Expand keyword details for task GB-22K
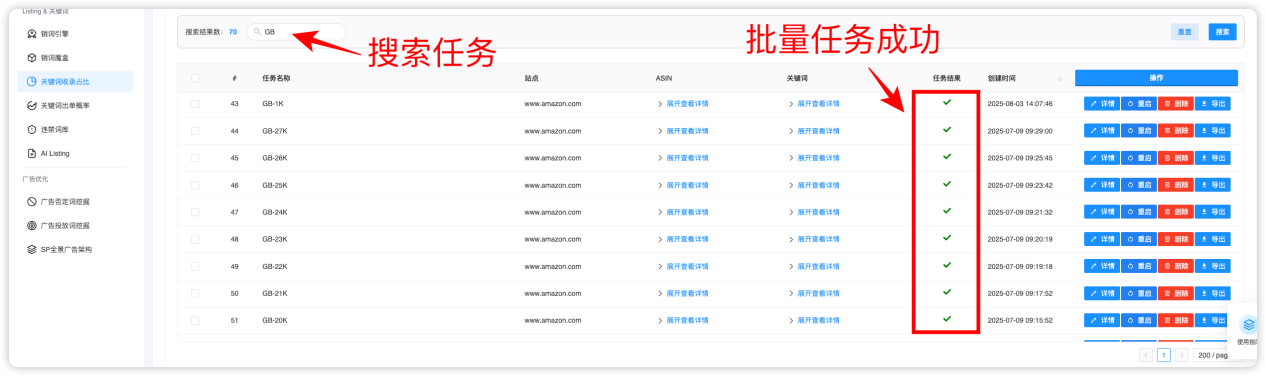 814,266
